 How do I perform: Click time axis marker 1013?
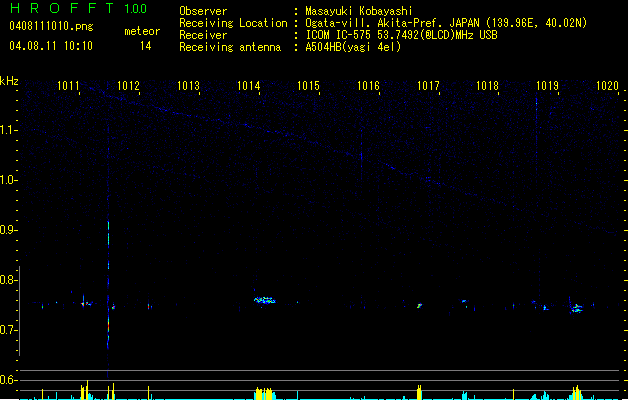pos(188,86)
